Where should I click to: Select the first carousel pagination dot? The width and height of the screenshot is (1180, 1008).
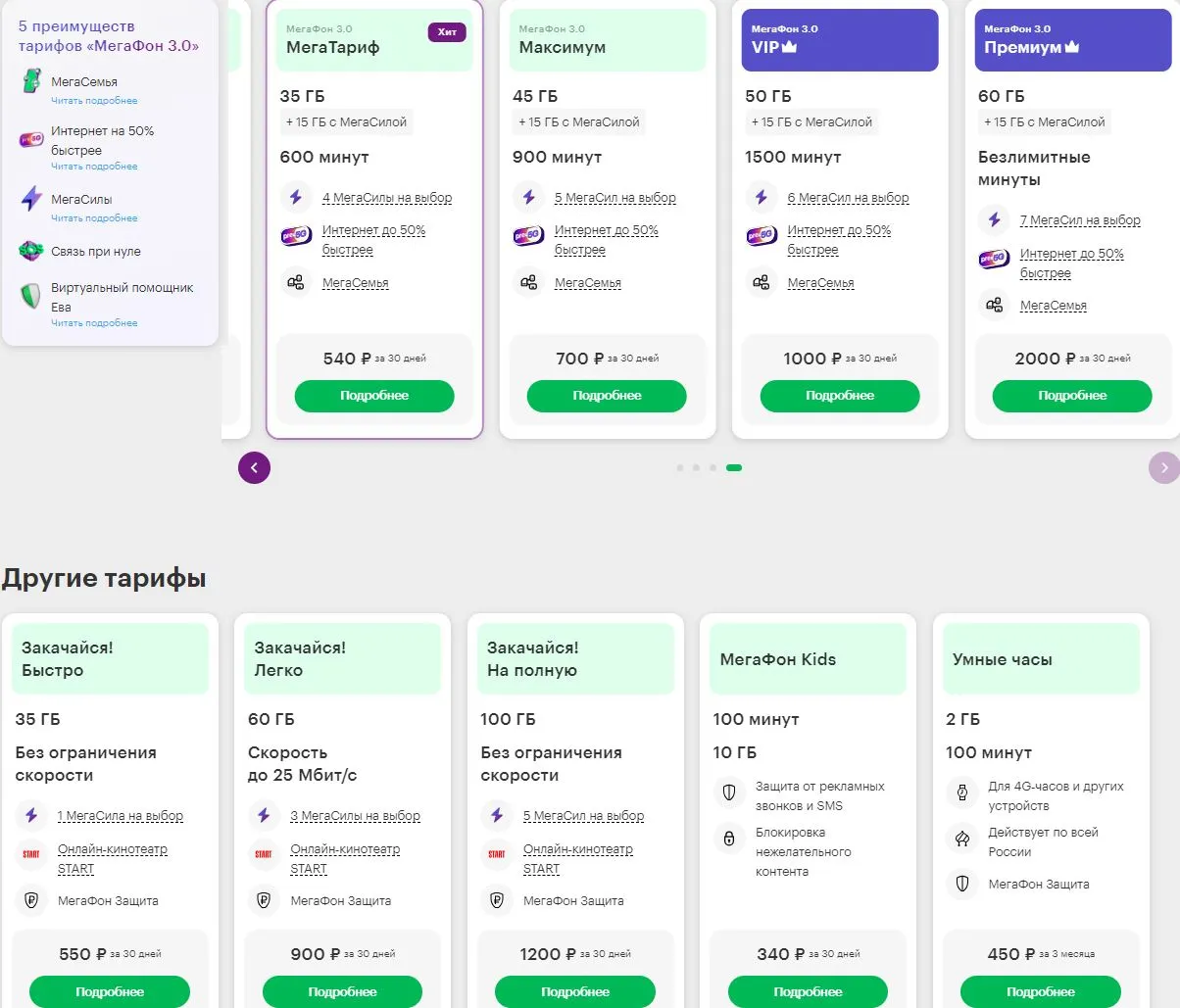tap(679, 468)
